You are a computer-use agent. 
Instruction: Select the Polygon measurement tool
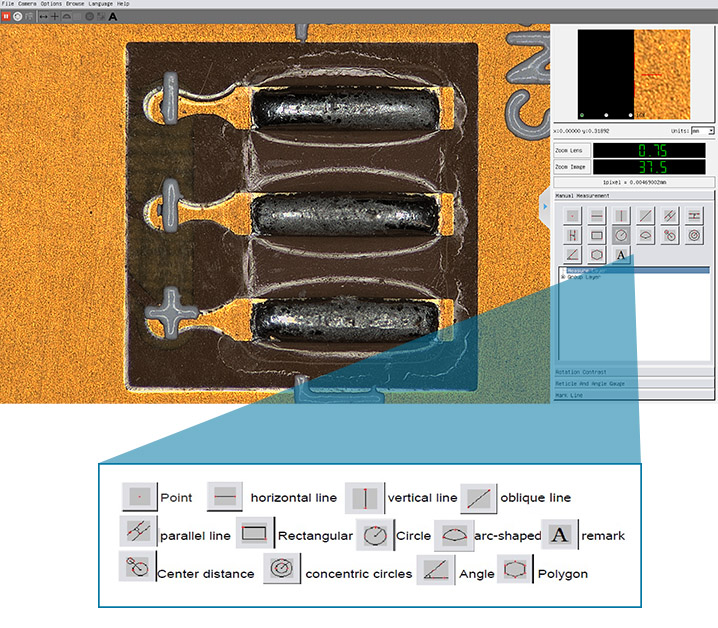[596, 255]
